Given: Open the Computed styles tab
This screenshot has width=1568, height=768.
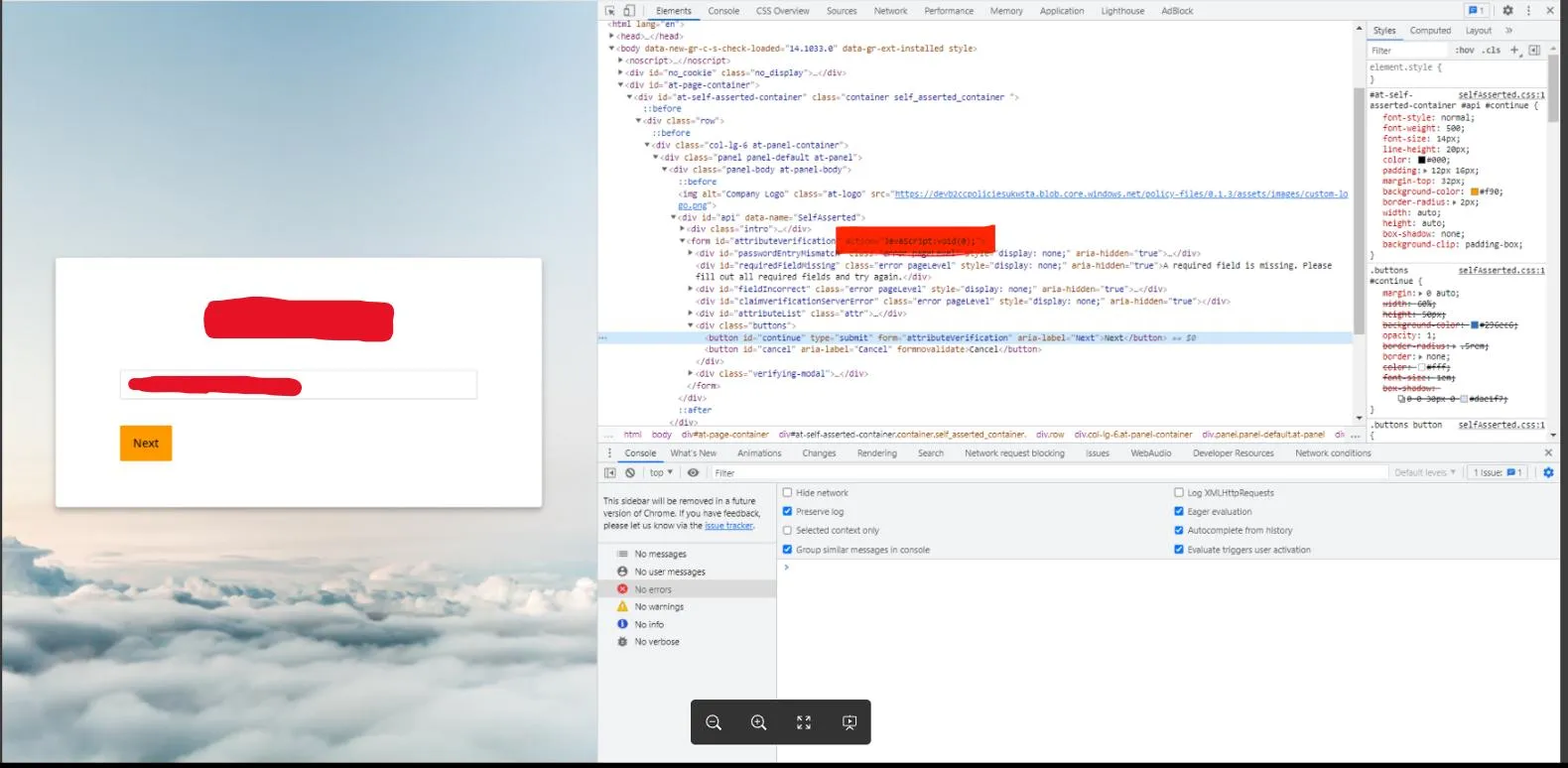Looking at the screenshot, I should pos(1430,31).
